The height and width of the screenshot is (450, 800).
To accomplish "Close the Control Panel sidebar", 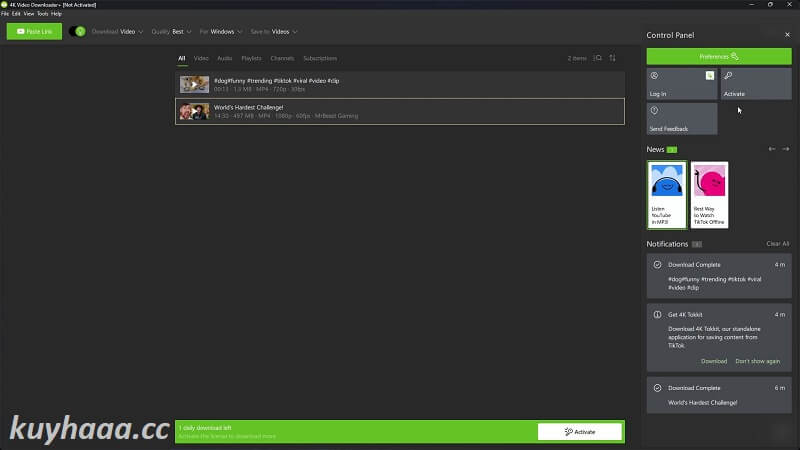I will [787, 35].
